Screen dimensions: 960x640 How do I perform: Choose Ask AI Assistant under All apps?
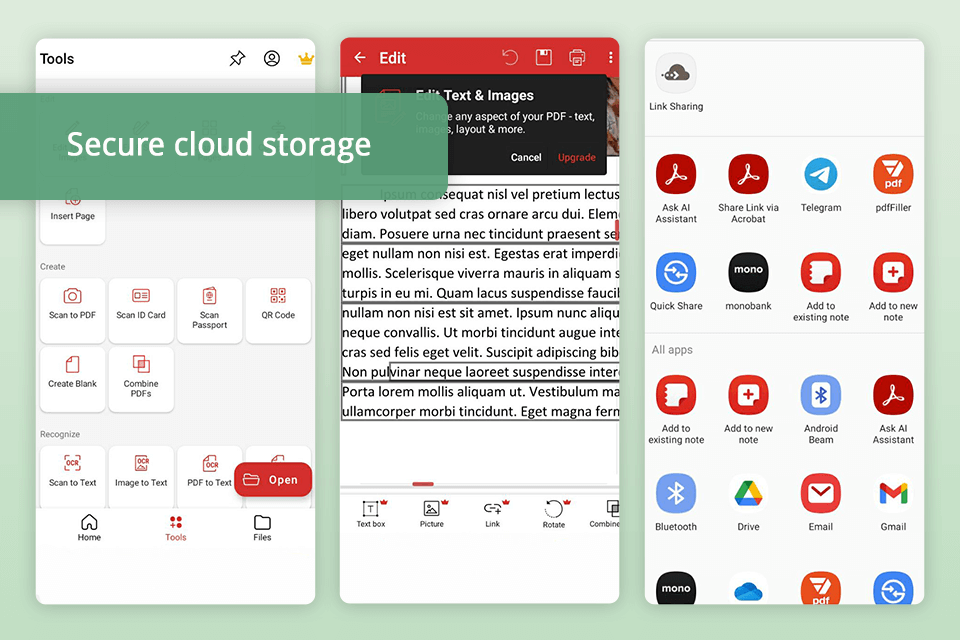point(893,409)
